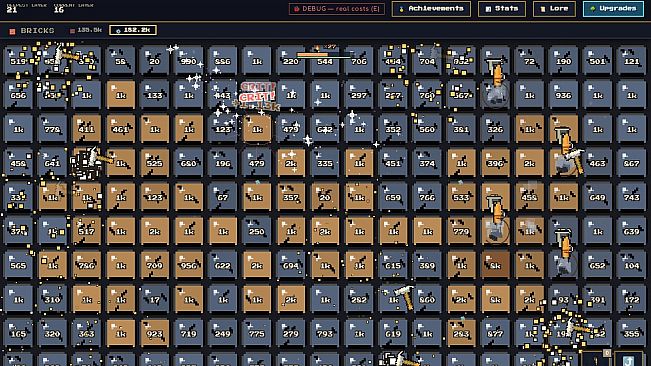Click the exclamation slot with 0 badge
This screenshot has height=366, width=651.
coord(596,359)
